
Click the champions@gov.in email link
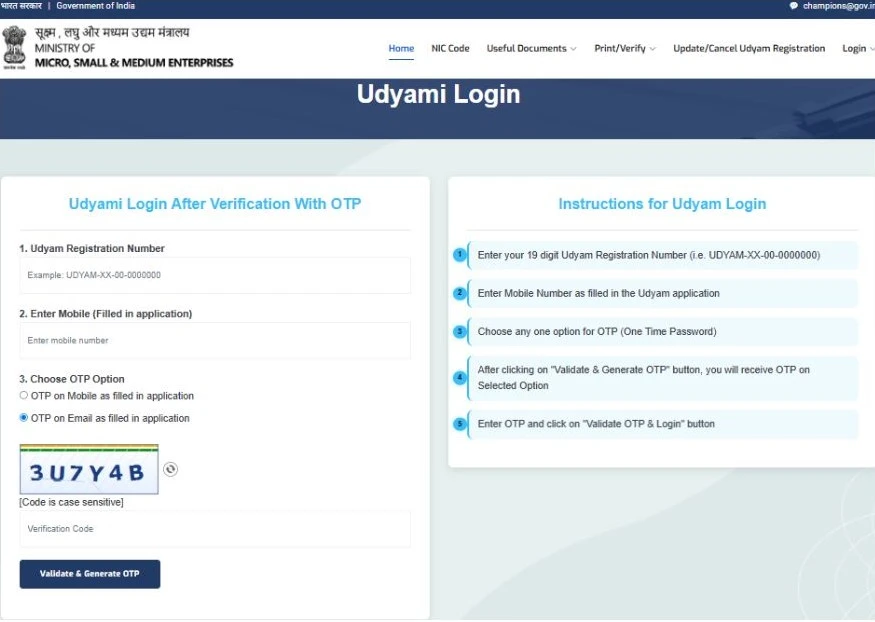point(839,6)
